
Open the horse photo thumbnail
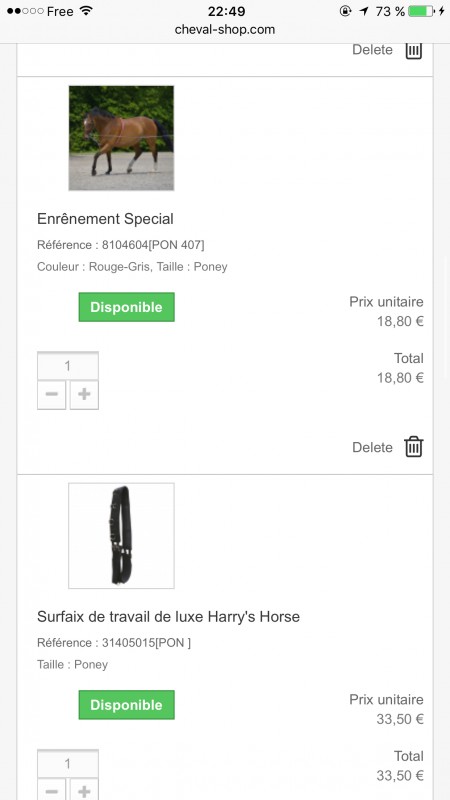pyautogui.click(x=121, y=138)
